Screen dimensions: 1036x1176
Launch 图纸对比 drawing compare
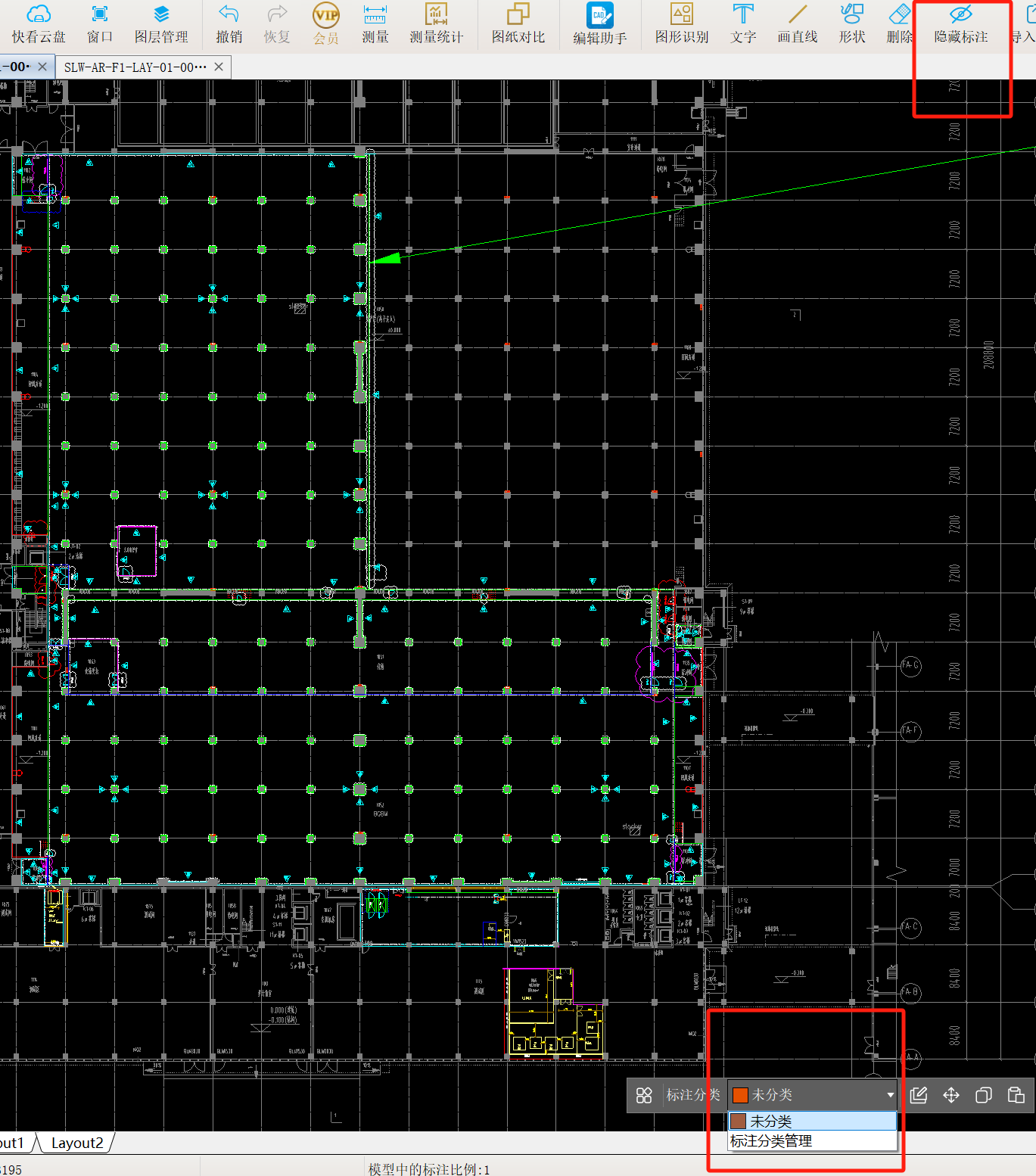[x=518, y=24]
